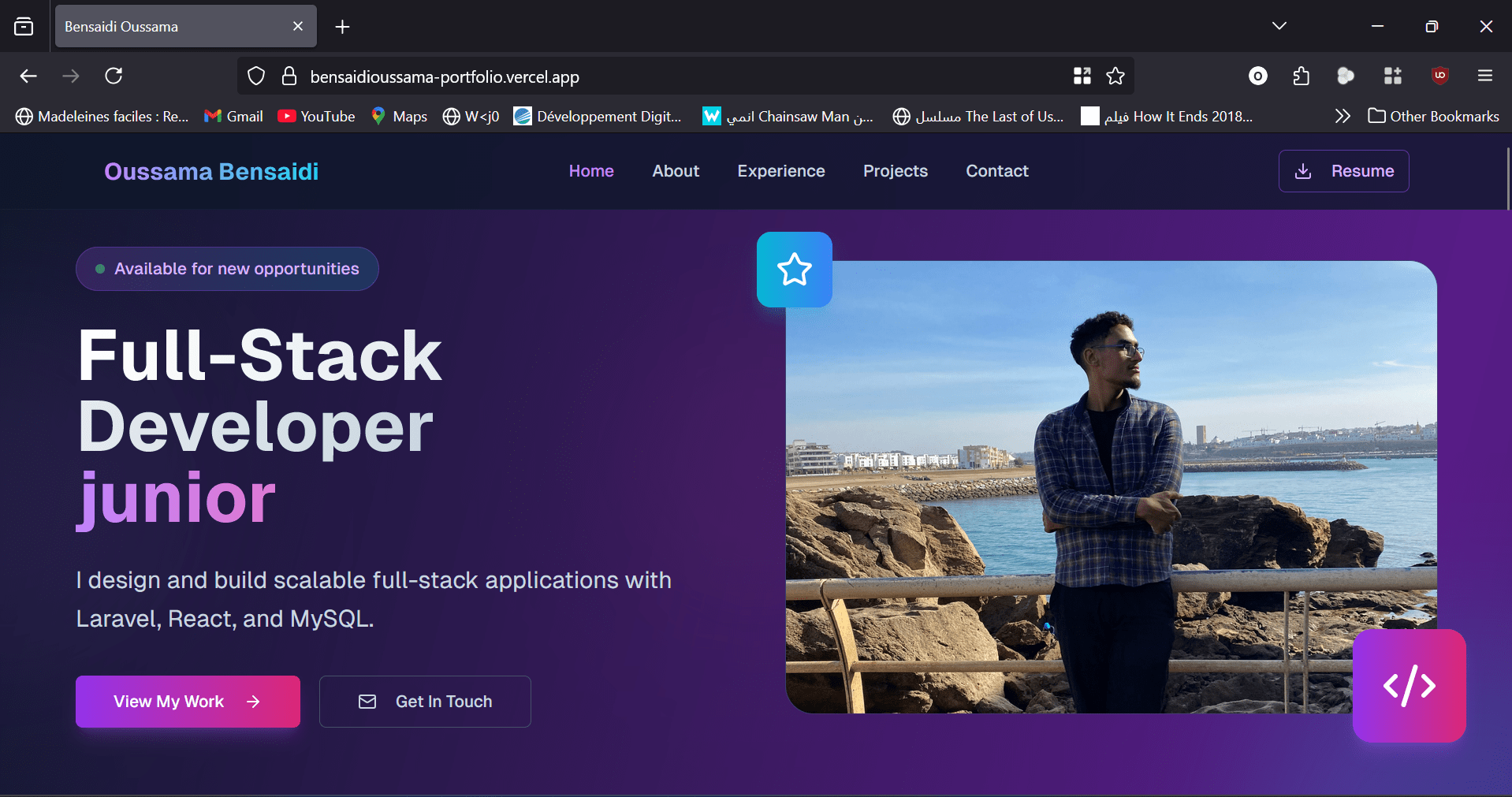The width and height of the screenshot is (1512, 797).
Task: Open the Extensions puzzle-piece icon
Action: 1302,76
